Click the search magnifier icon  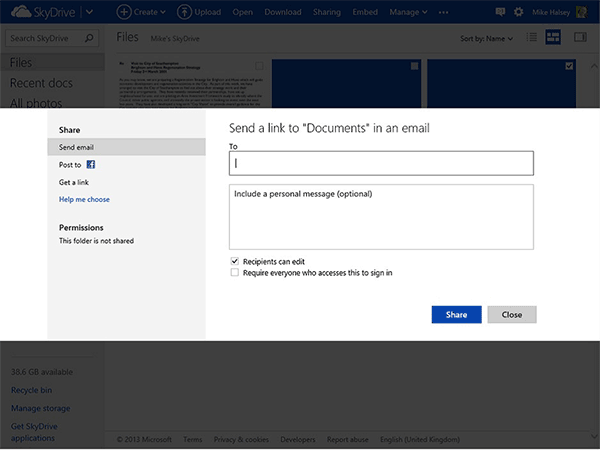(x=89, y=39)
